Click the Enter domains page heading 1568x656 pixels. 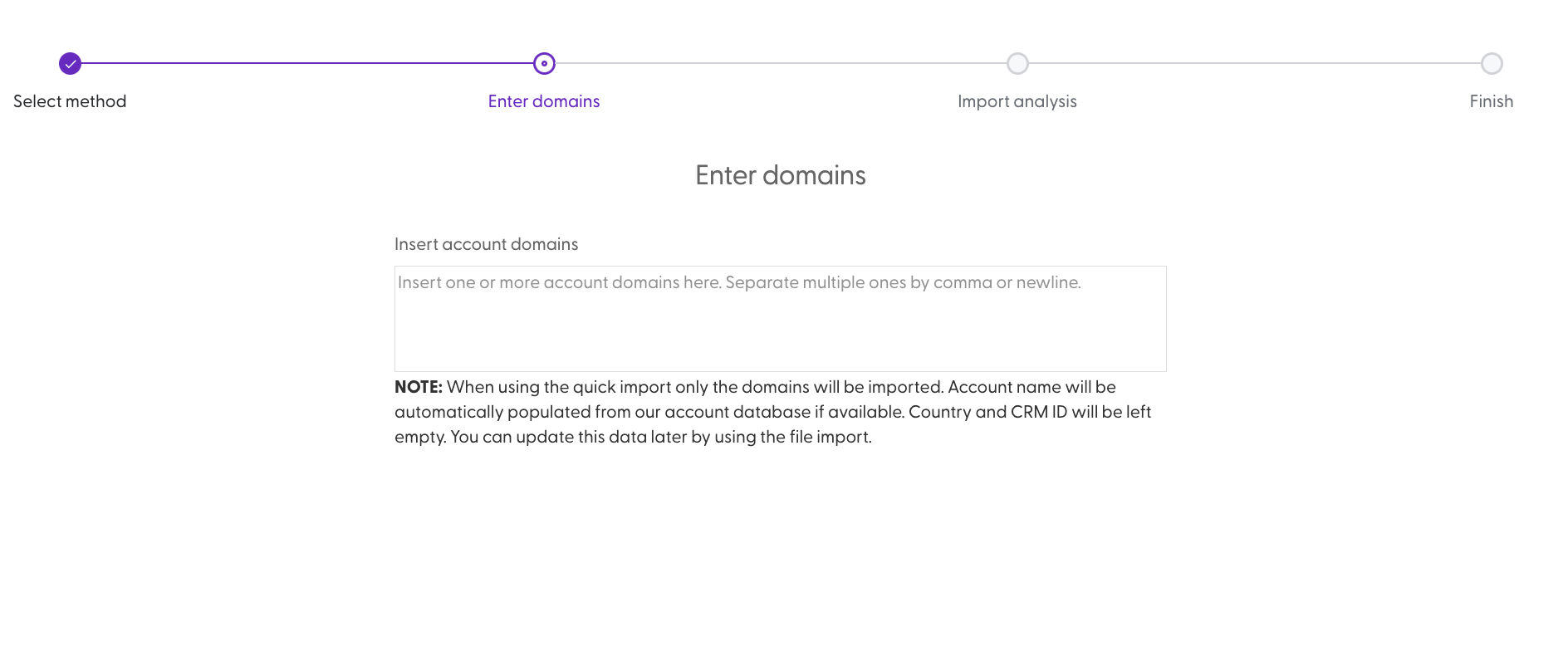[781, 175]
